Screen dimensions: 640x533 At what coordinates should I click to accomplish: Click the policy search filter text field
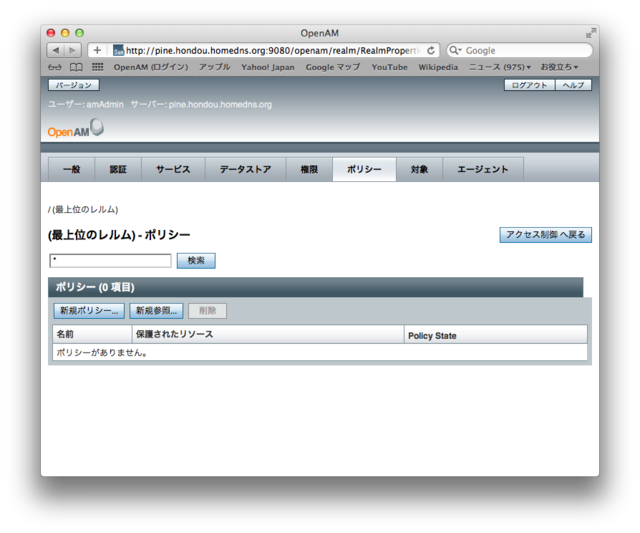[x=110, y=260]
